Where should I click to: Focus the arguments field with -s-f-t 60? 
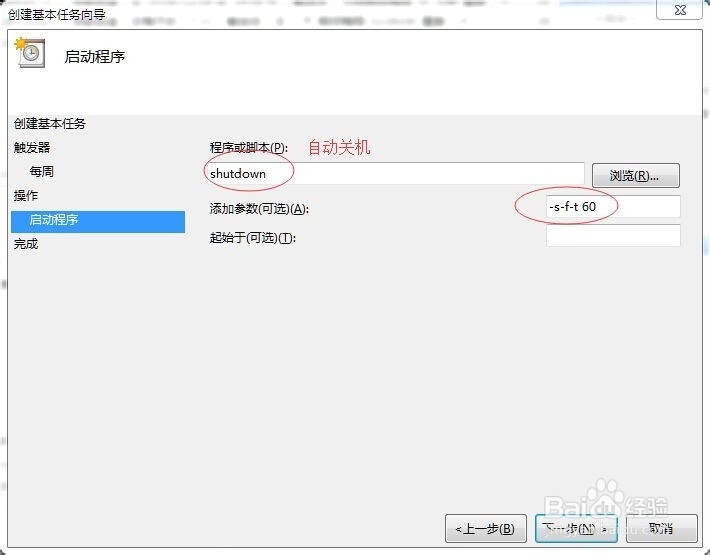click(613, 207)
